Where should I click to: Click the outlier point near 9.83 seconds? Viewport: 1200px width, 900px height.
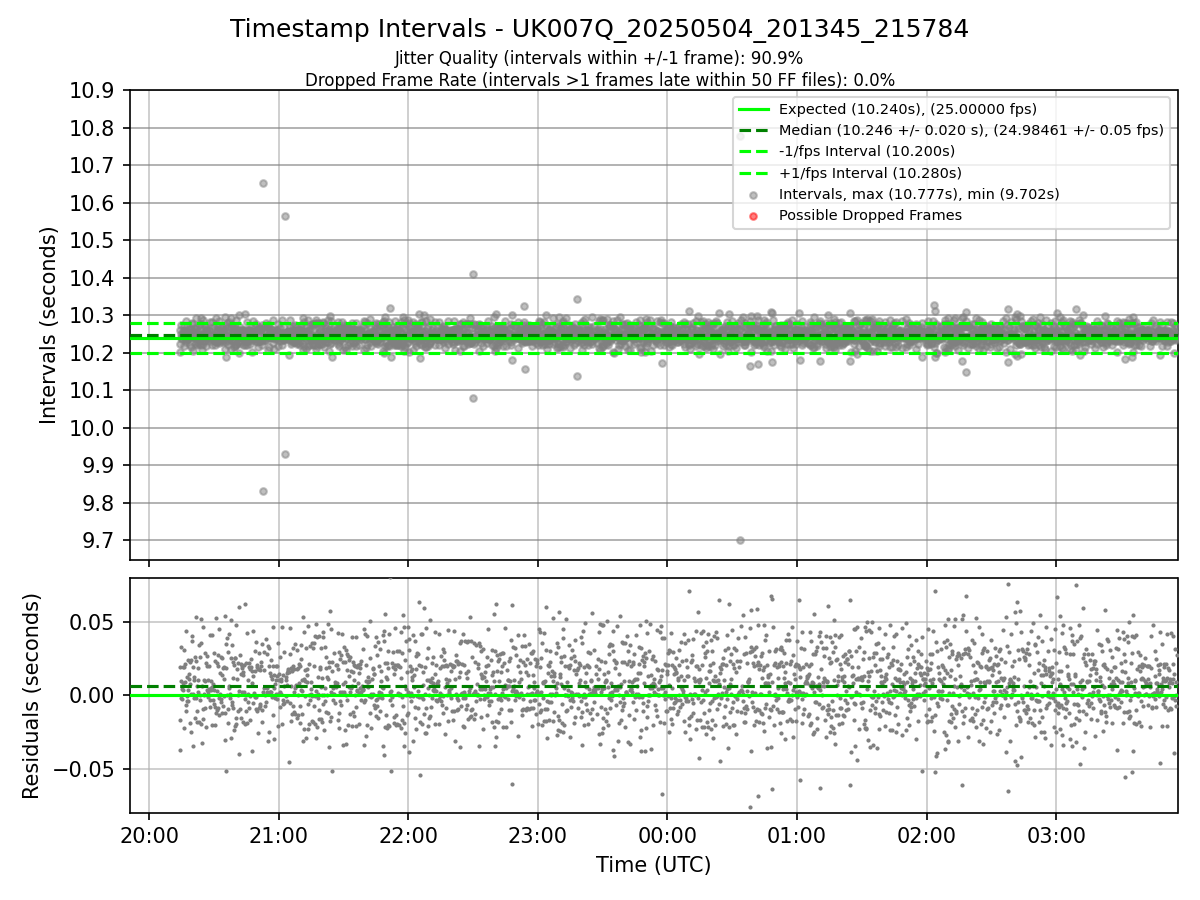click(263, 491)
